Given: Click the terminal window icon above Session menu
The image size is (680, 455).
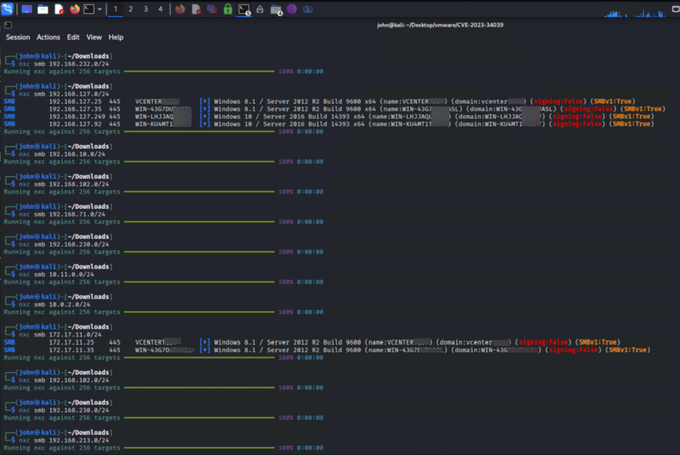Looking at the screenshot, I should (x=8, y=25).
